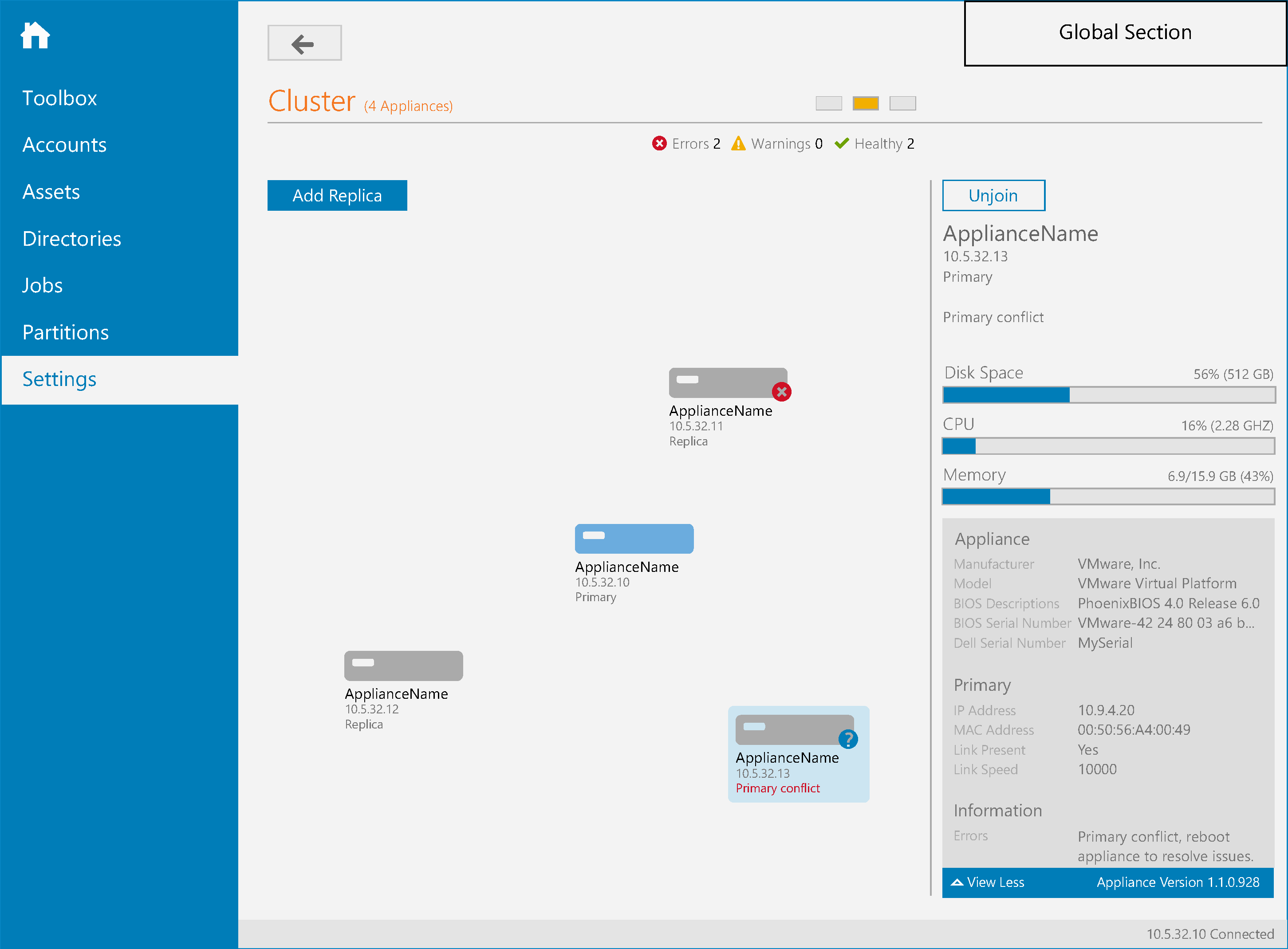Select the orange middle view toggle

[x=866, y=103]
